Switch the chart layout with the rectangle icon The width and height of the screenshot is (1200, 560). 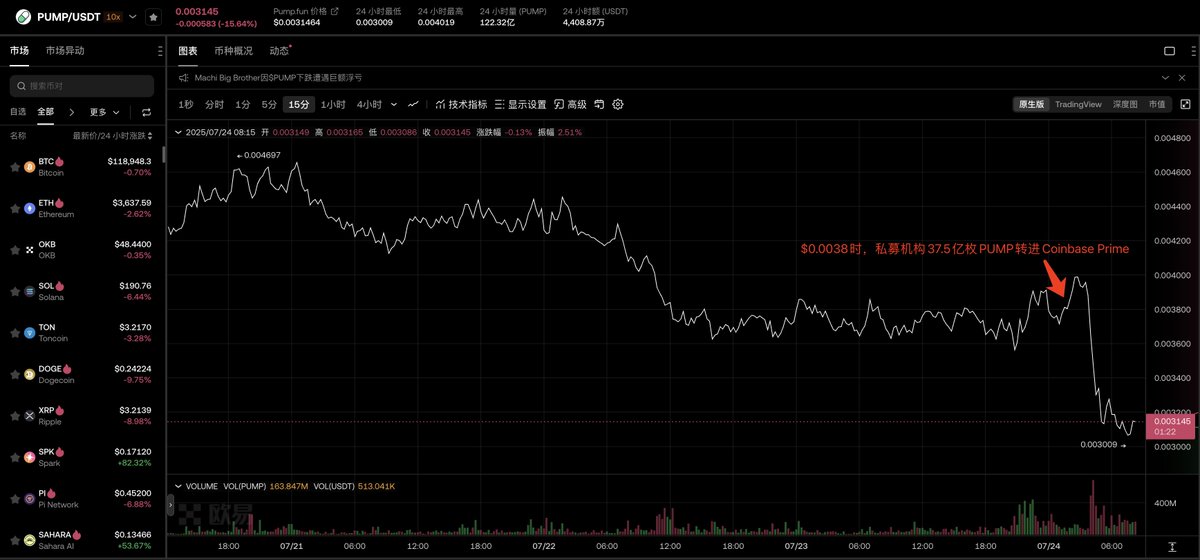tap(1169, 50)
